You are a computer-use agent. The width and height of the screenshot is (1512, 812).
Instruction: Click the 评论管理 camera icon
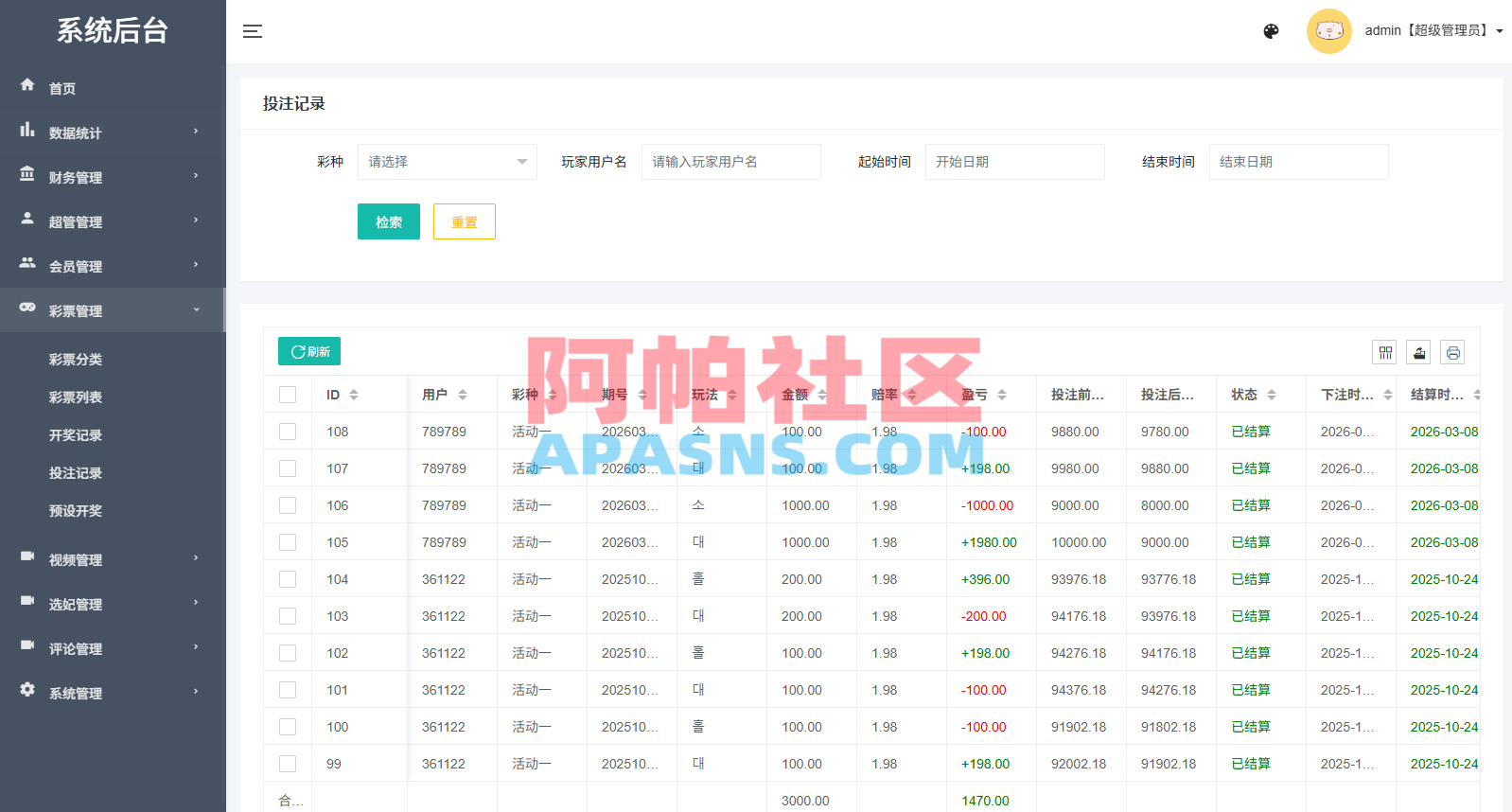pos(27,645)
